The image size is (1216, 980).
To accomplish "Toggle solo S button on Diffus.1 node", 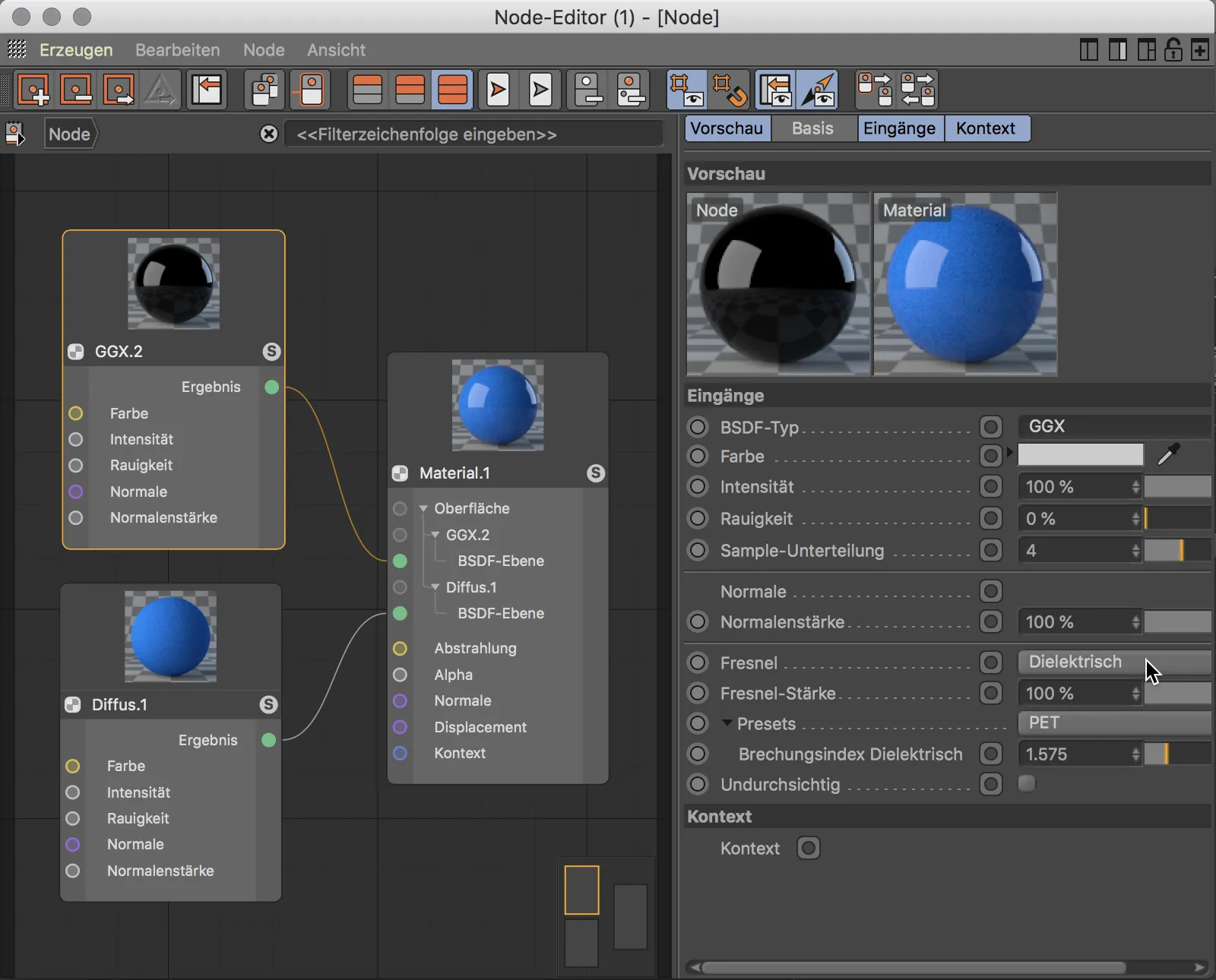I will coord(268,705).
